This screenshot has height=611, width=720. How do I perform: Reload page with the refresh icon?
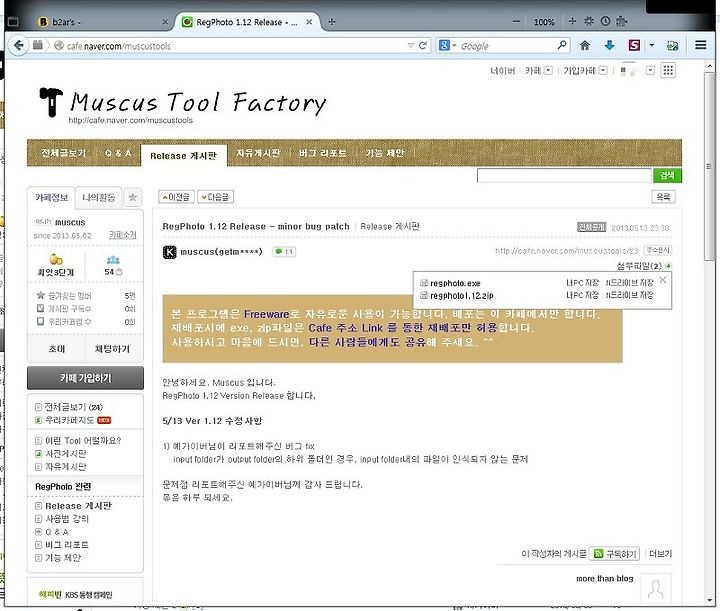(423, 45)
